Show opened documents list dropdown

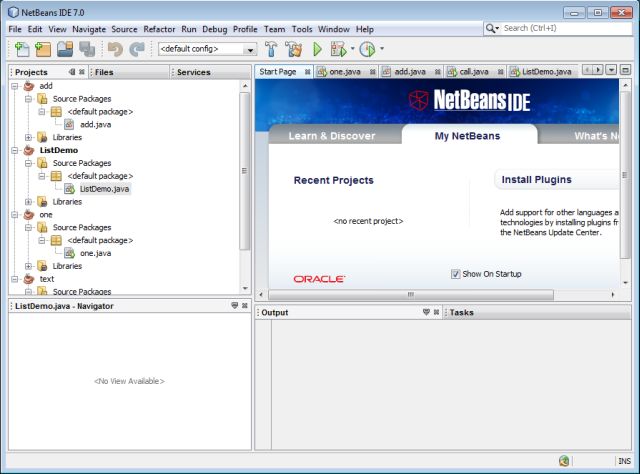(x=611, y=70)
